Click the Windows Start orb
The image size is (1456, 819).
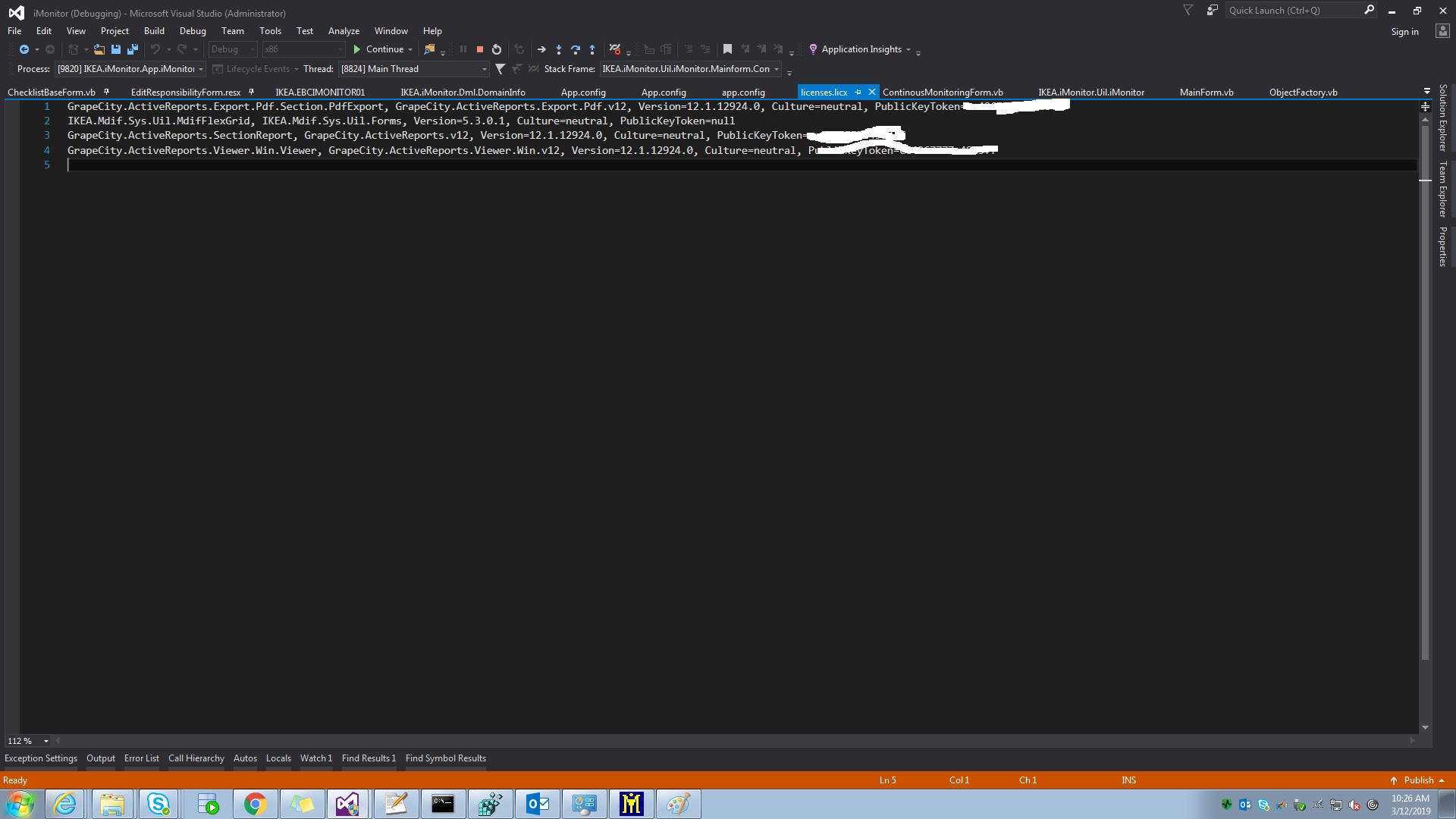[x=20, y=804]
